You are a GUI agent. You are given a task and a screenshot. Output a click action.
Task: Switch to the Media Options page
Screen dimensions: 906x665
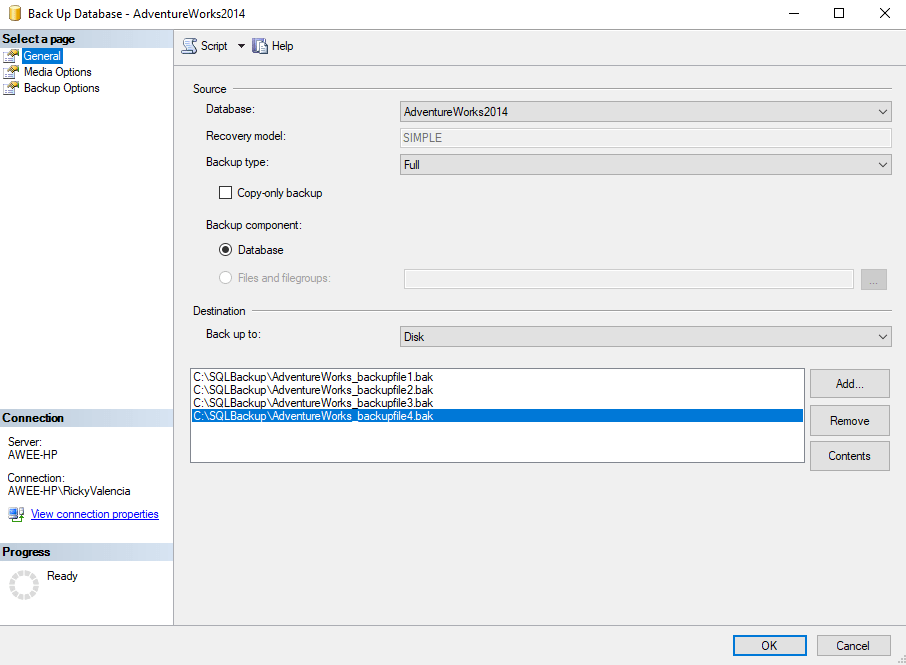(58, 72)
